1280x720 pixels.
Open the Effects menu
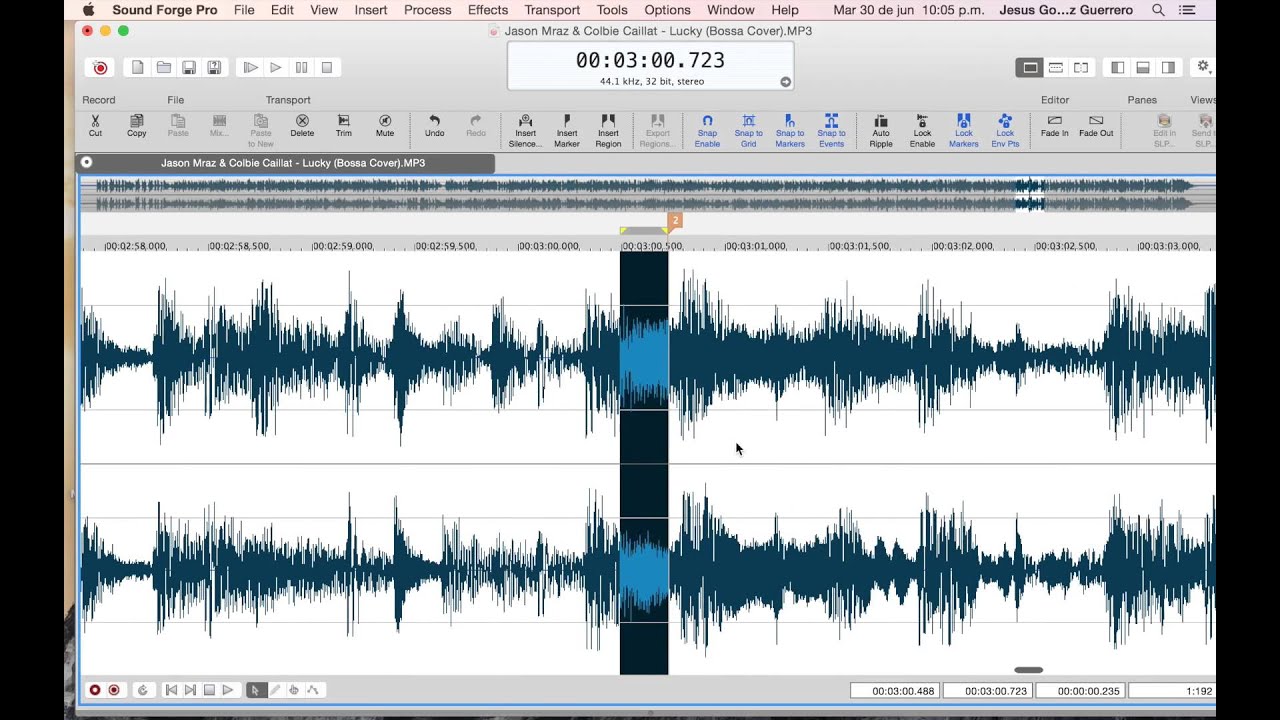pos(488,10)
